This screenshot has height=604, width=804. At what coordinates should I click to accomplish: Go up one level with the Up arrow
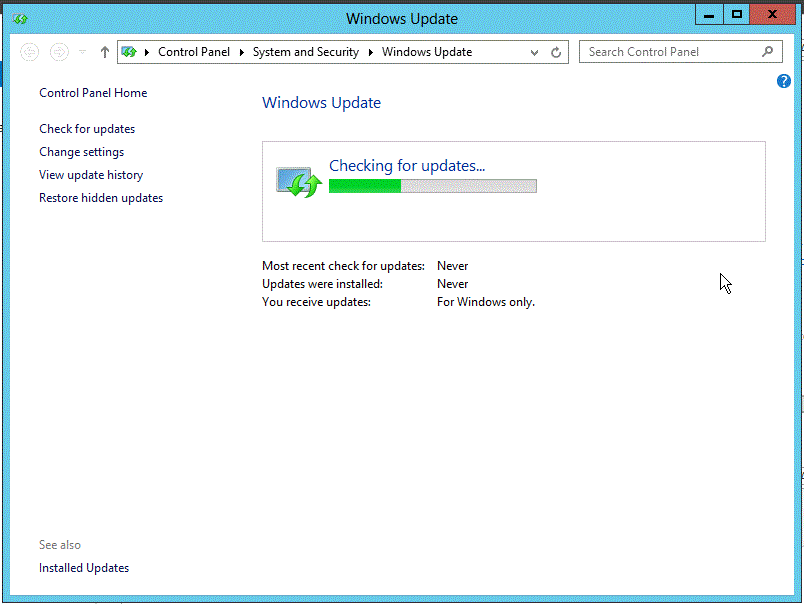coord(105,52)
